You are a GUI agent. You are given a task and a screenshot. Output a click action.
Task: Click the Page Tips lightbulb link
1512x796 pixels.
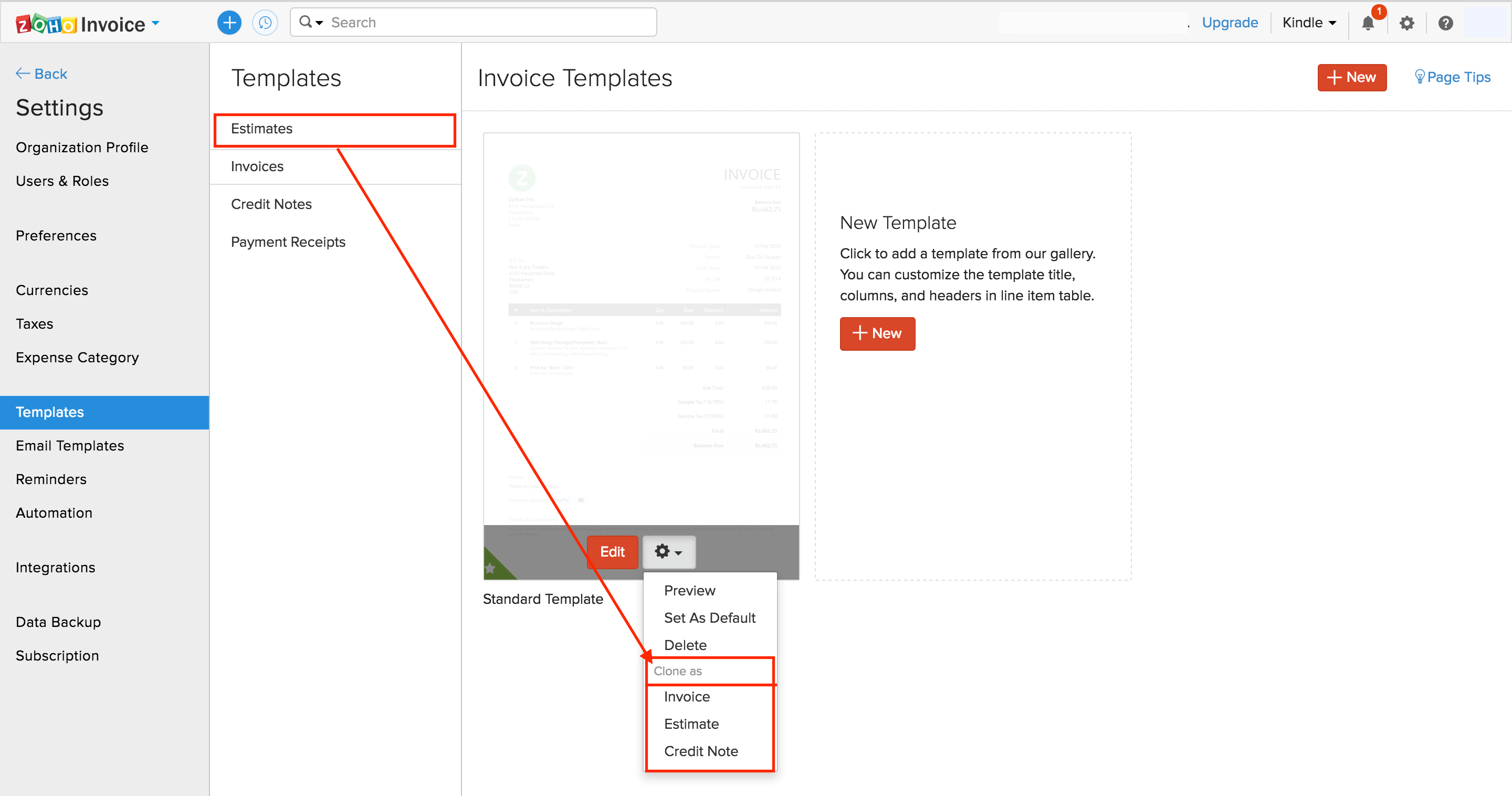[1452, 78]
